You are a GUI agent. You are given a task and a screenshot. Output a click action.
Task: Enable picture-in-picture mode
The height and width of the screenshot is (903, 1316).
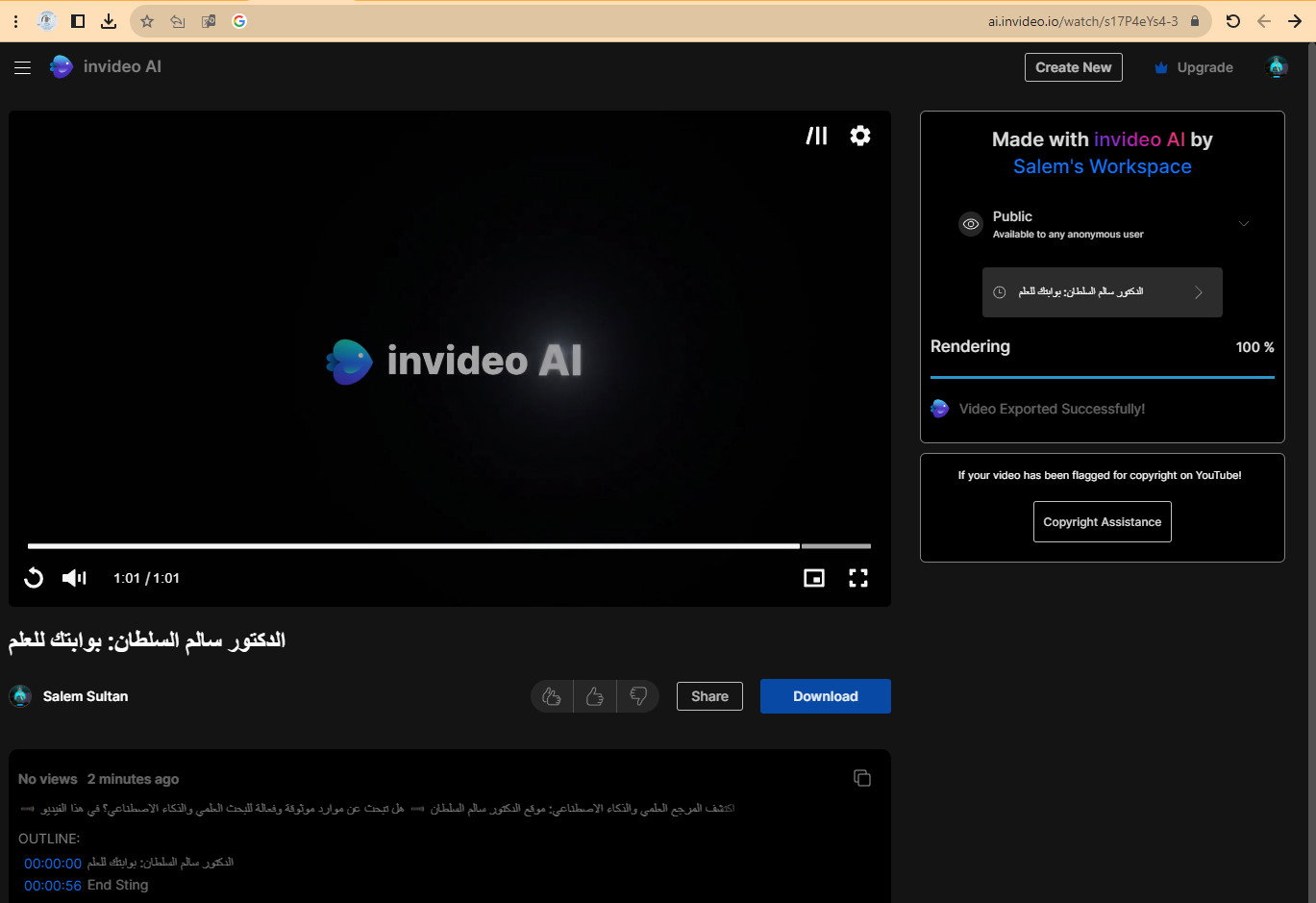[813, 578]
